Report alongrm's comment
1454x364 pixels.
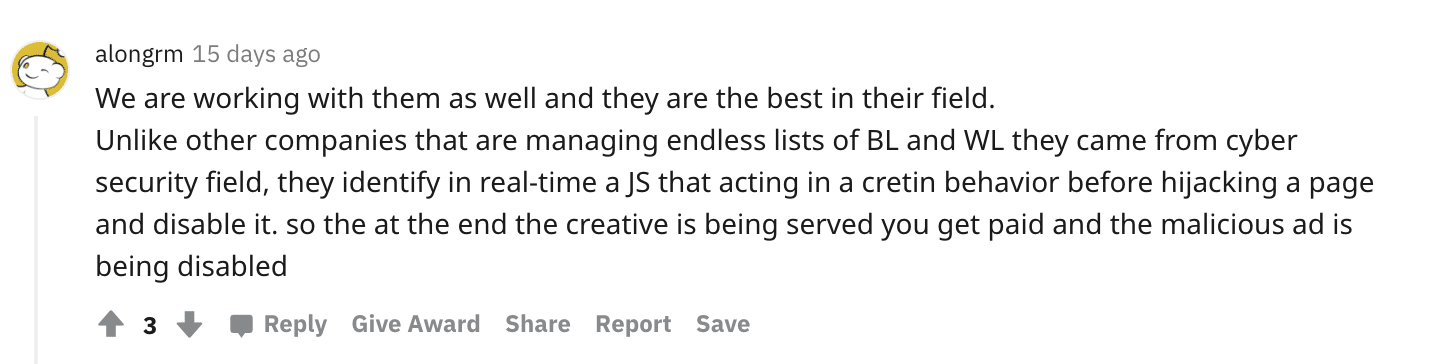pos(633,324)
